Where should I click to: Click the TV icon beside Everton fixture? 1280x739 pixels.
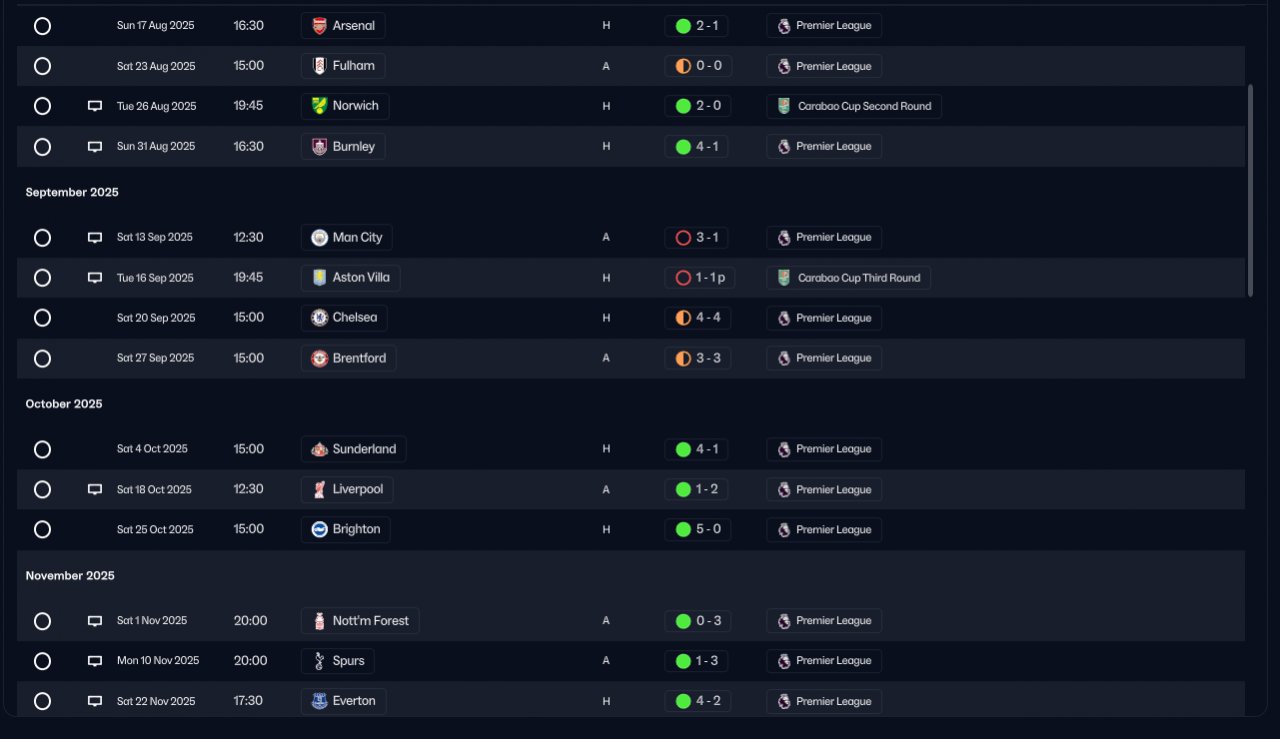click(x=95, y=701)
